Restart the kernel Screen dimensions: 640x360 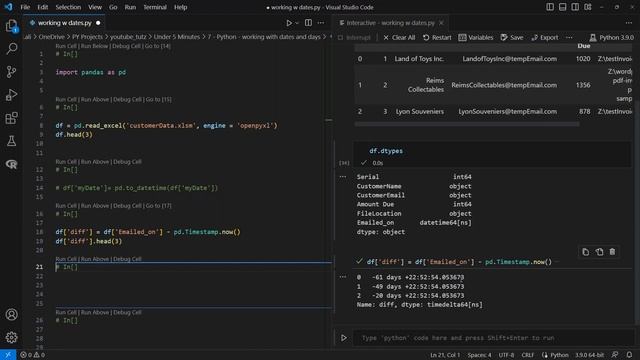[x=437, y=38]
